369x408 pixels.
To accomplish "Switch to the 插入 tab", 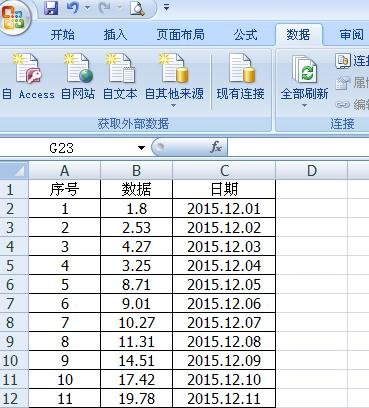I will (115, 35).
